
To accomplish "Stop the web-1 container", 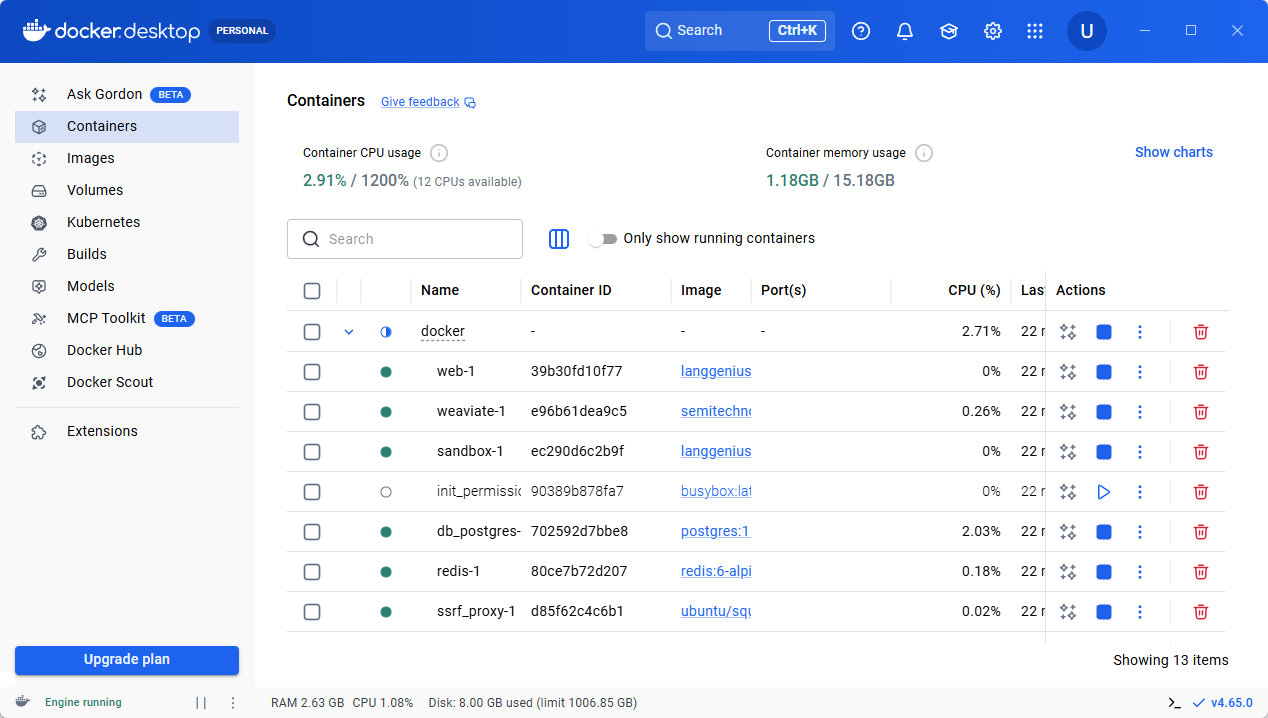I will 1104,372.
